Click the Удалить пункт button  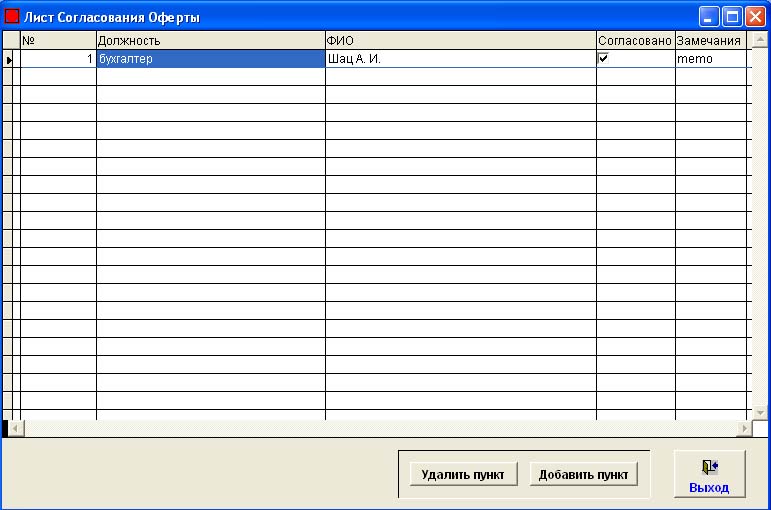click(463, 474)
